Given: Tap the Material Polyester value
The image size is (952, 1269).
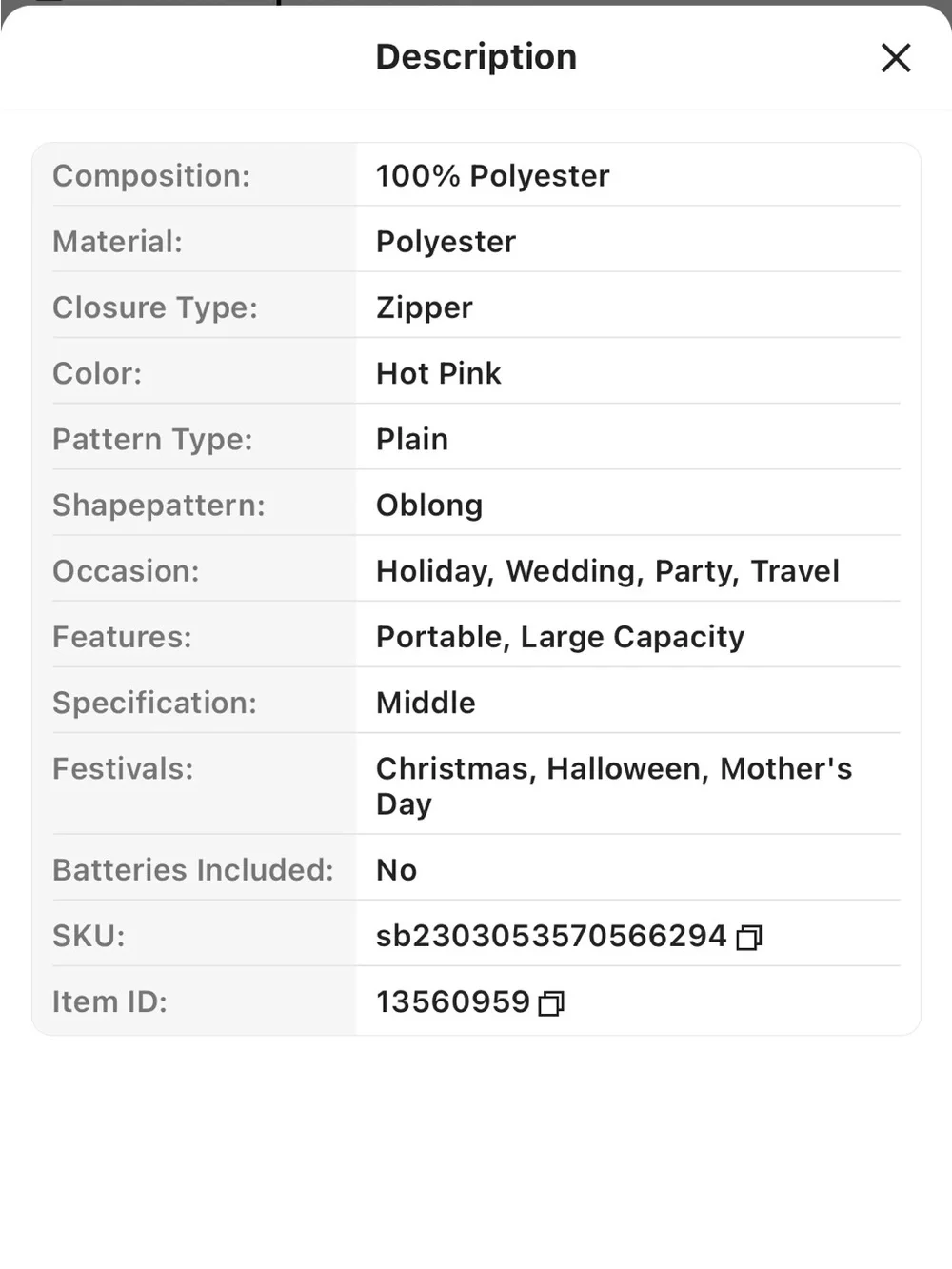Looking at the screenshot, I should (x=446, y=242).
